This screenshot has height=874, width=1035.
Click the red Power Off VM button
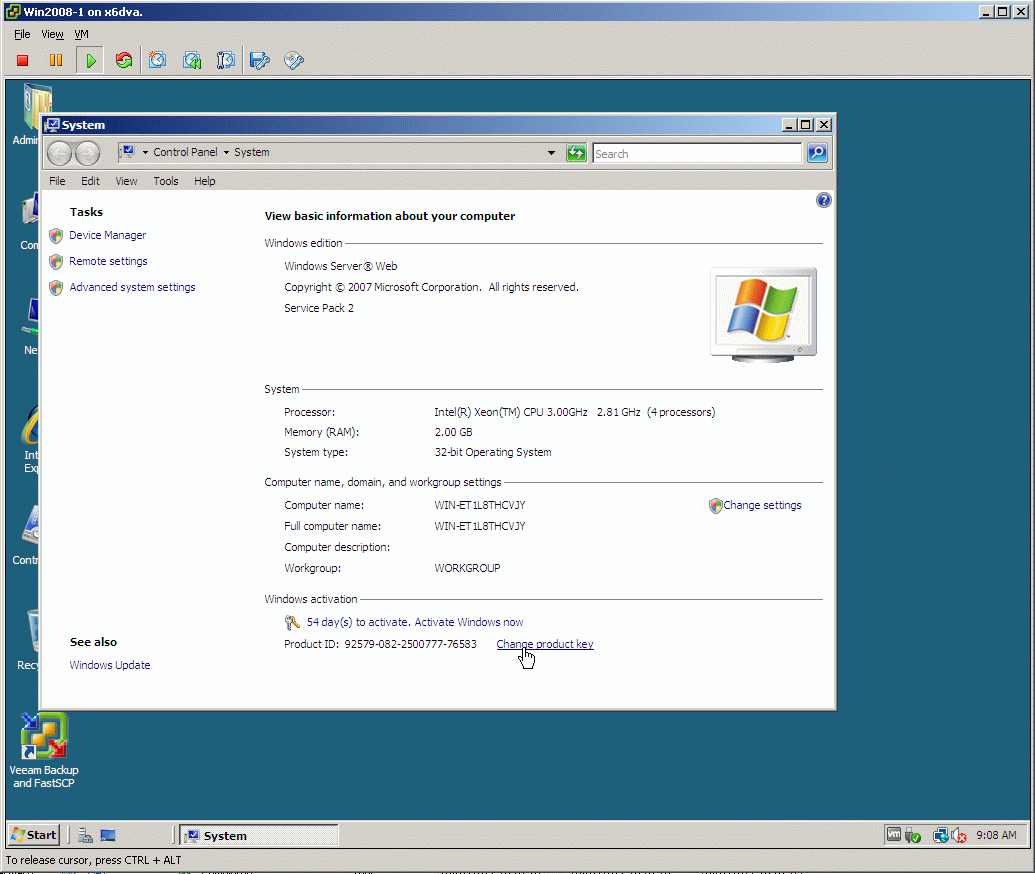click(x=22, y=61)
